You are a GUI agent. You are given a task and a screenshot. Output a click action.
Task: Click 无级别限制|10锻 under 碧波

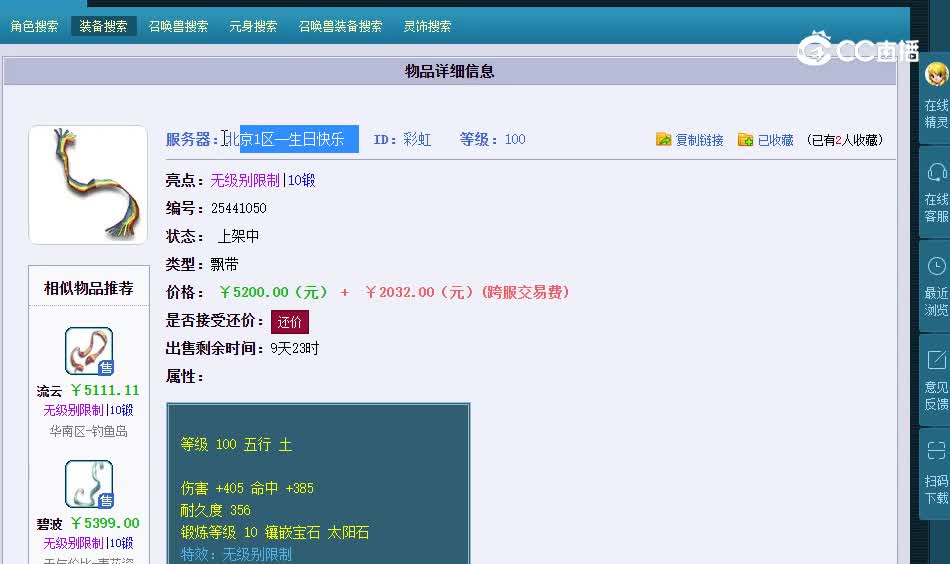click(88, 543)
